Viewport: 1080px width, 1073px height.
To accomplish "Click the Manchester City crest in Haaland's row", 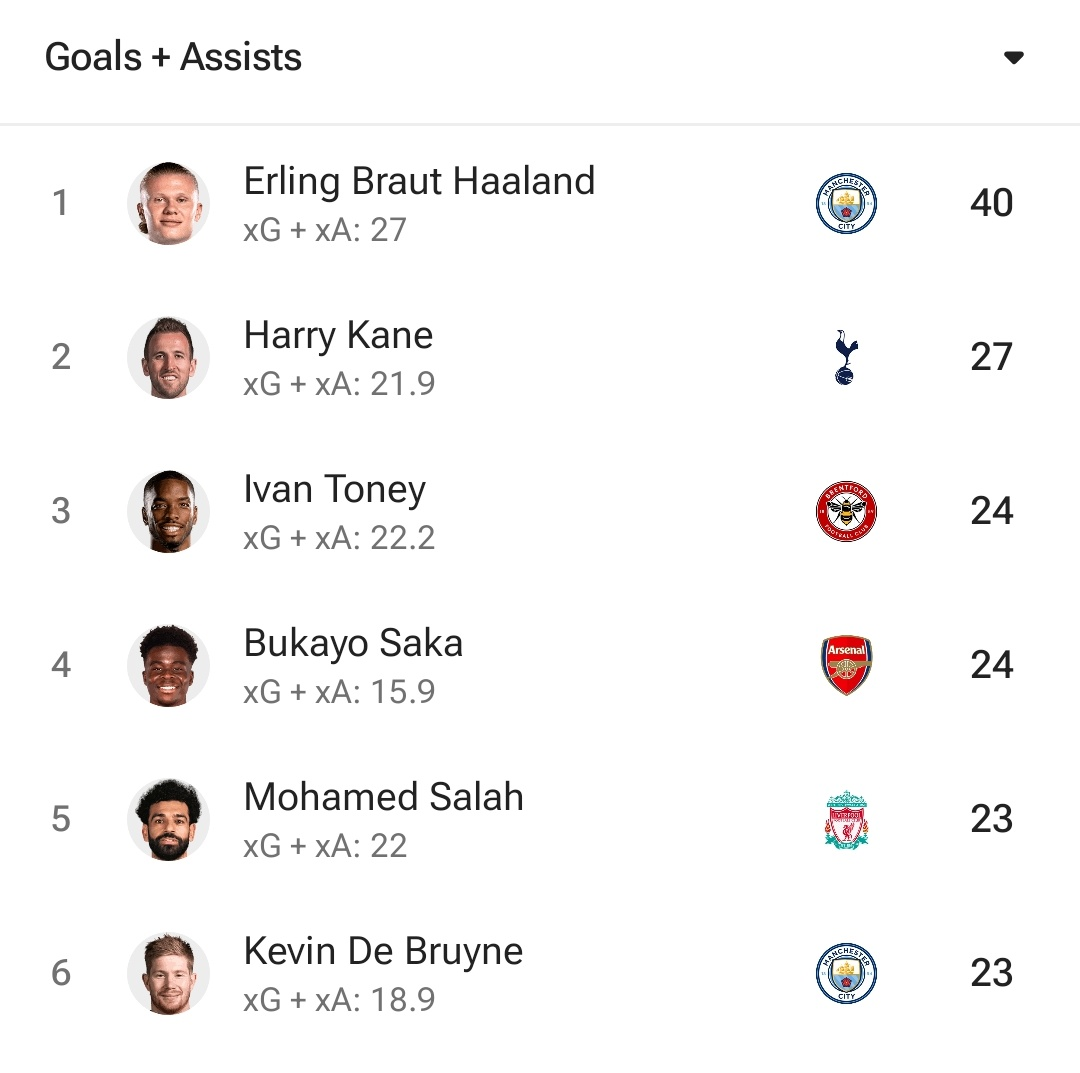I will click(x=846, y=203).
